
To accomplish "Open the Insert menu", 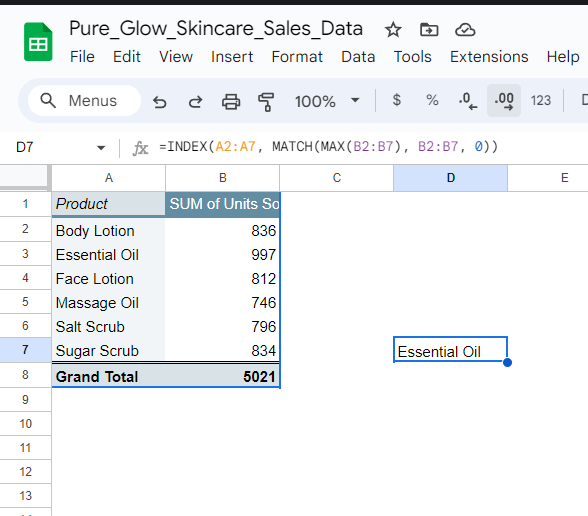I will [232, 57].
